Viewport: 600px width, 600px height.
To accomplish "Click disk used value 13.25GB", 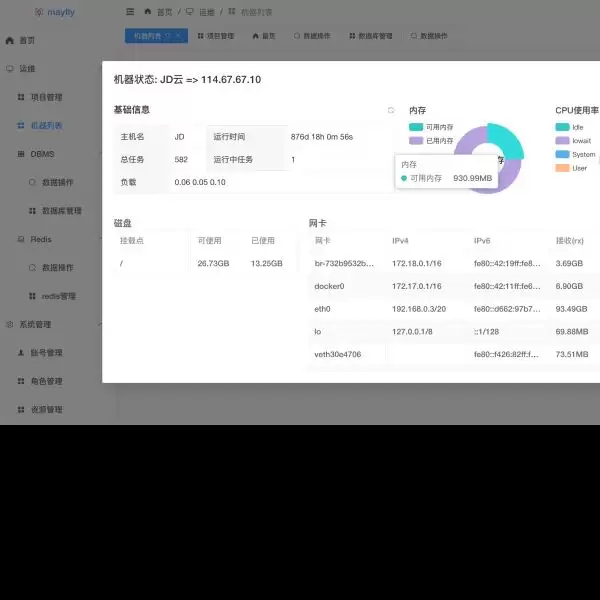I will tap(266, 263).
